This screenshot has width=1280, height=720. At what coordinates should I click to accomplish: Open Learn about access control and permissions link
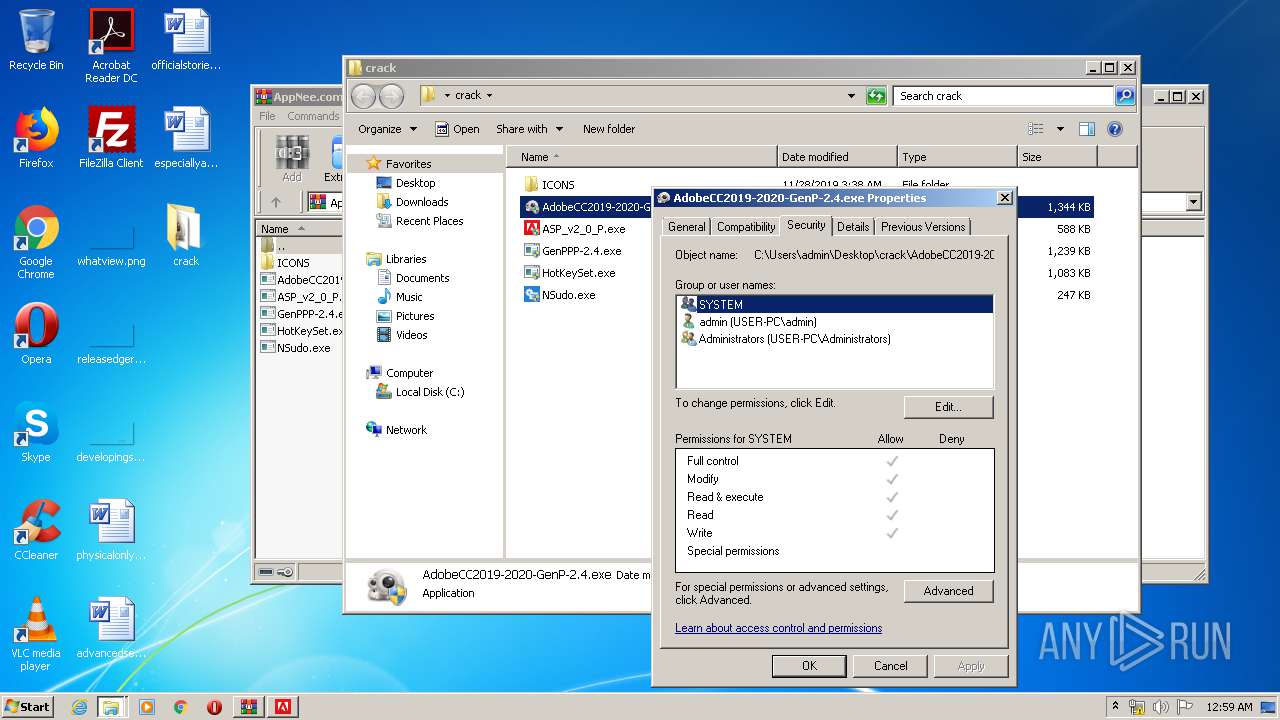click(778, 628)
